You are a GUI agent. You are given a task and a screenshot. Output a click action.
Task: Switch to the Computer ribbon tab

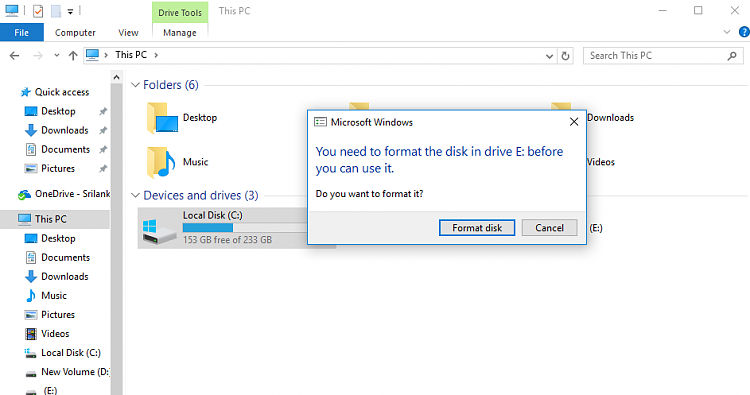click(75, 33)
